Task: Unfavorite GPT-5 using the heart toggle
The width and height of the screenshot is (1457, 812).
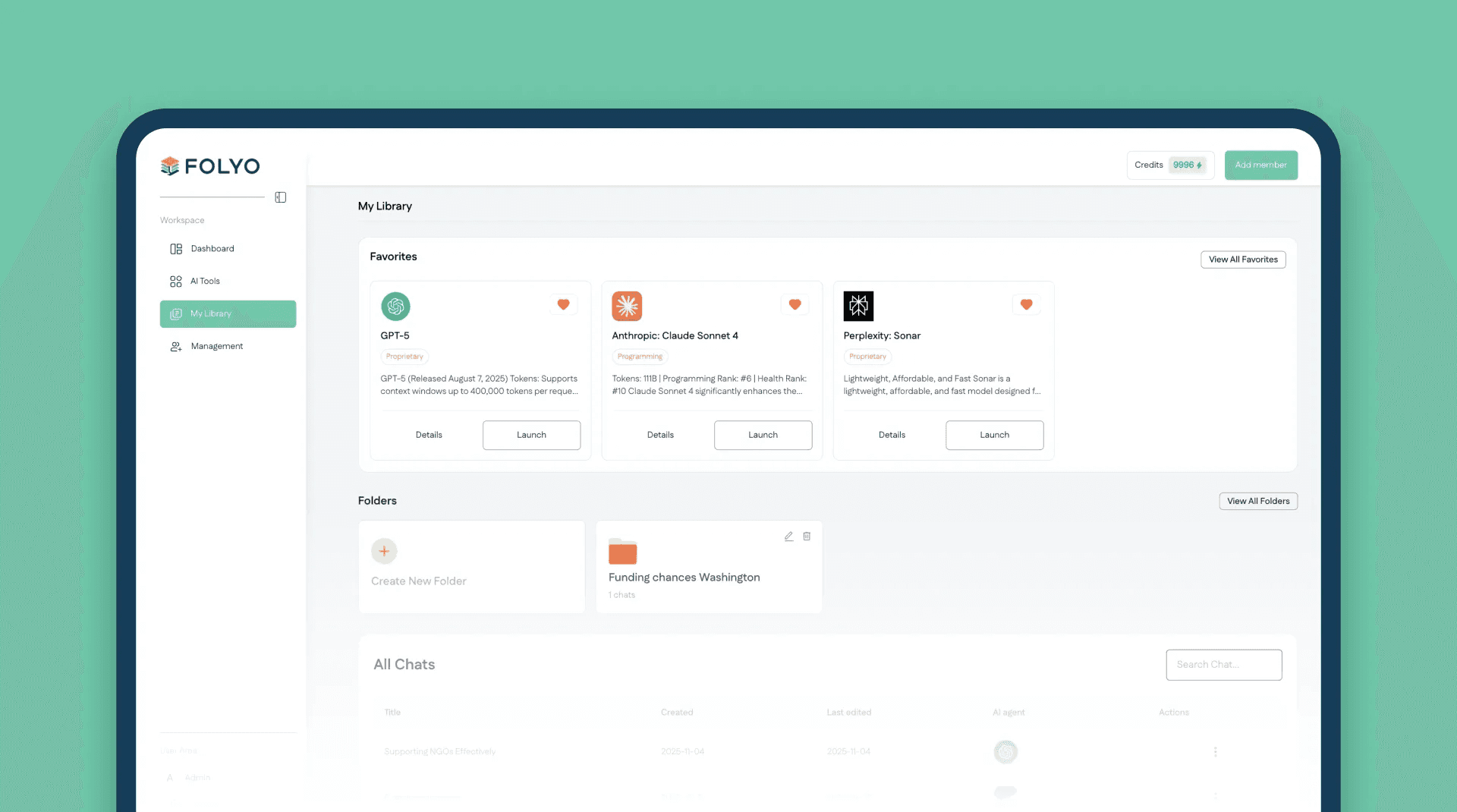Action: (563, 304)
